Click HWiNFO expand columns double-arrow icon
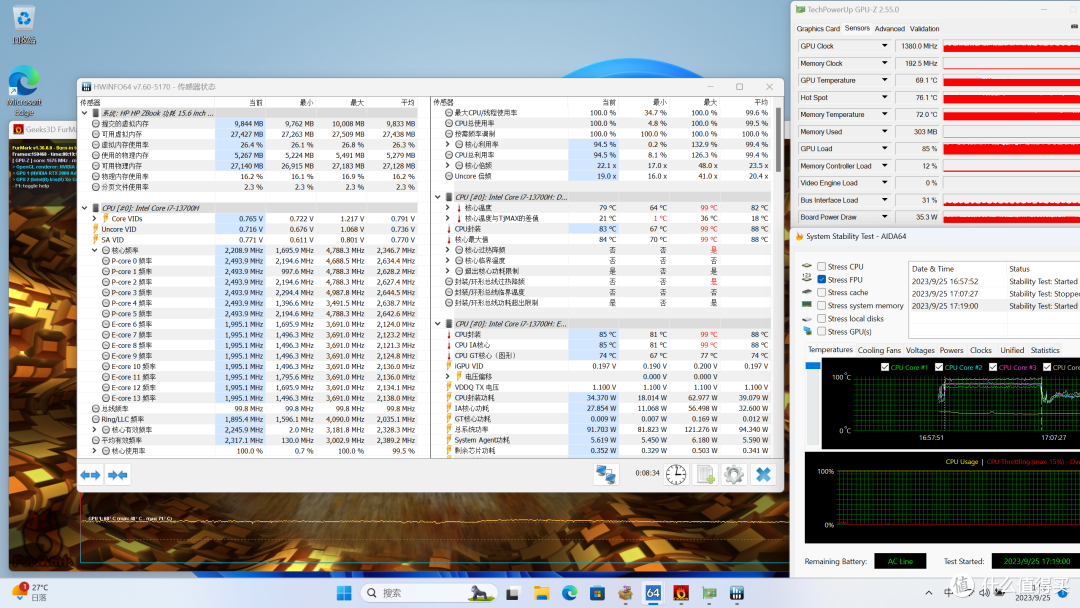 pos(90,475)
